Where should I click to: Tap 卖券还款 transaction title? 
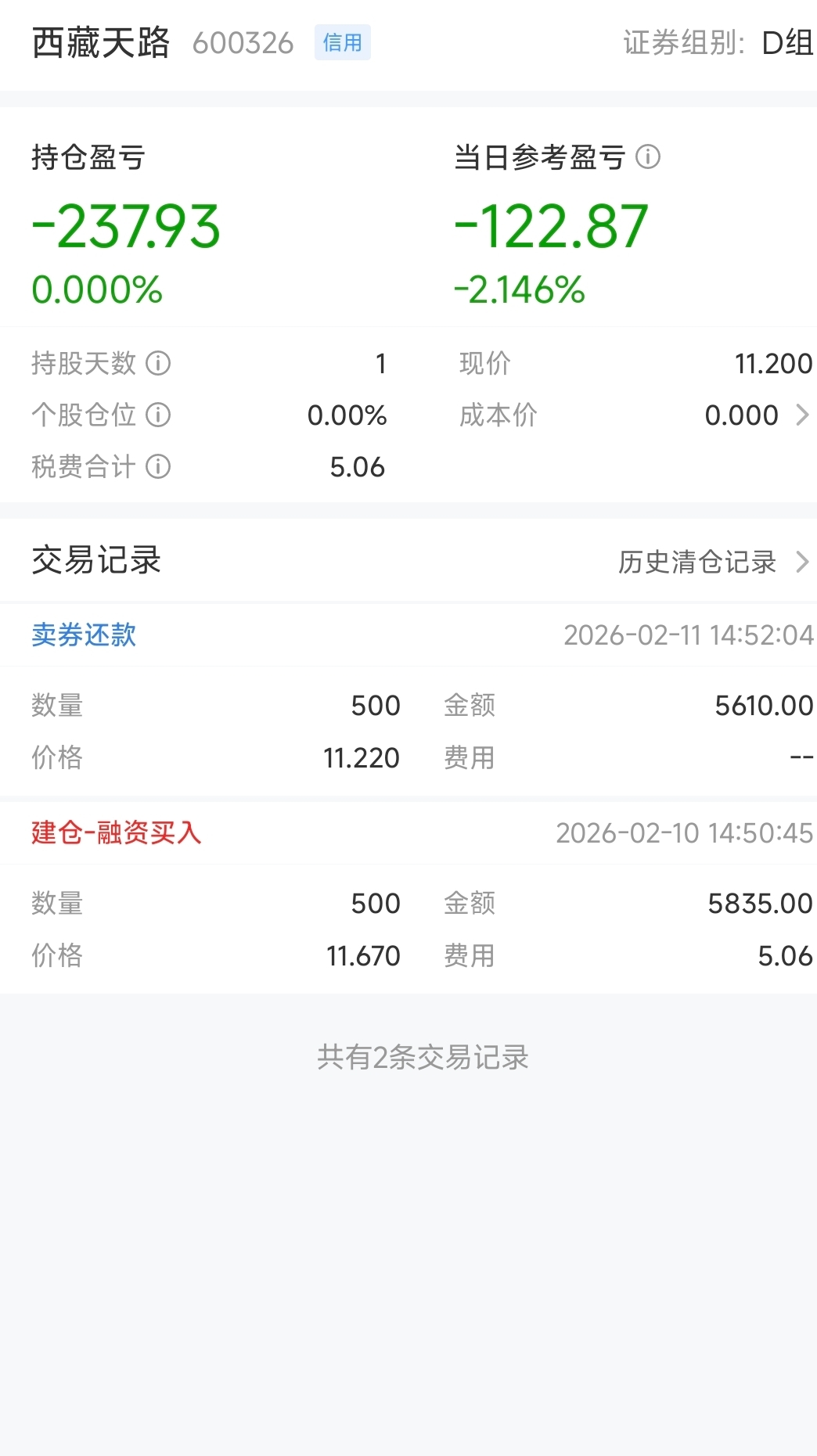pyautogui.click(x=84, y=635)
